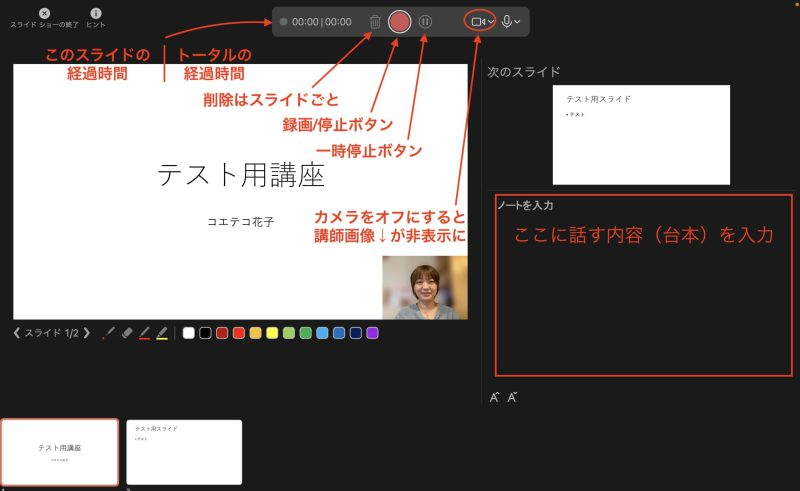Select the laser pointer tool
Viewport: 800px width, 491px height.
(108, 333)
